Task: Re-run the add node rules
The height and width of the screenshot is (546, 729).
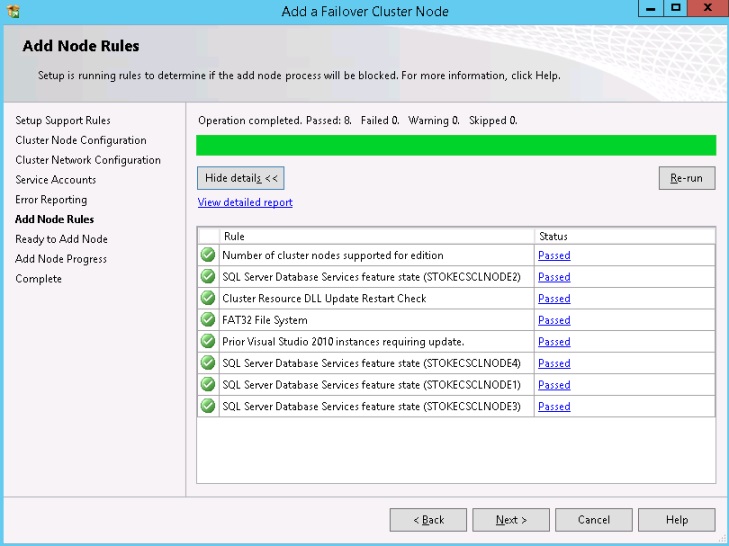Action: 687,178
